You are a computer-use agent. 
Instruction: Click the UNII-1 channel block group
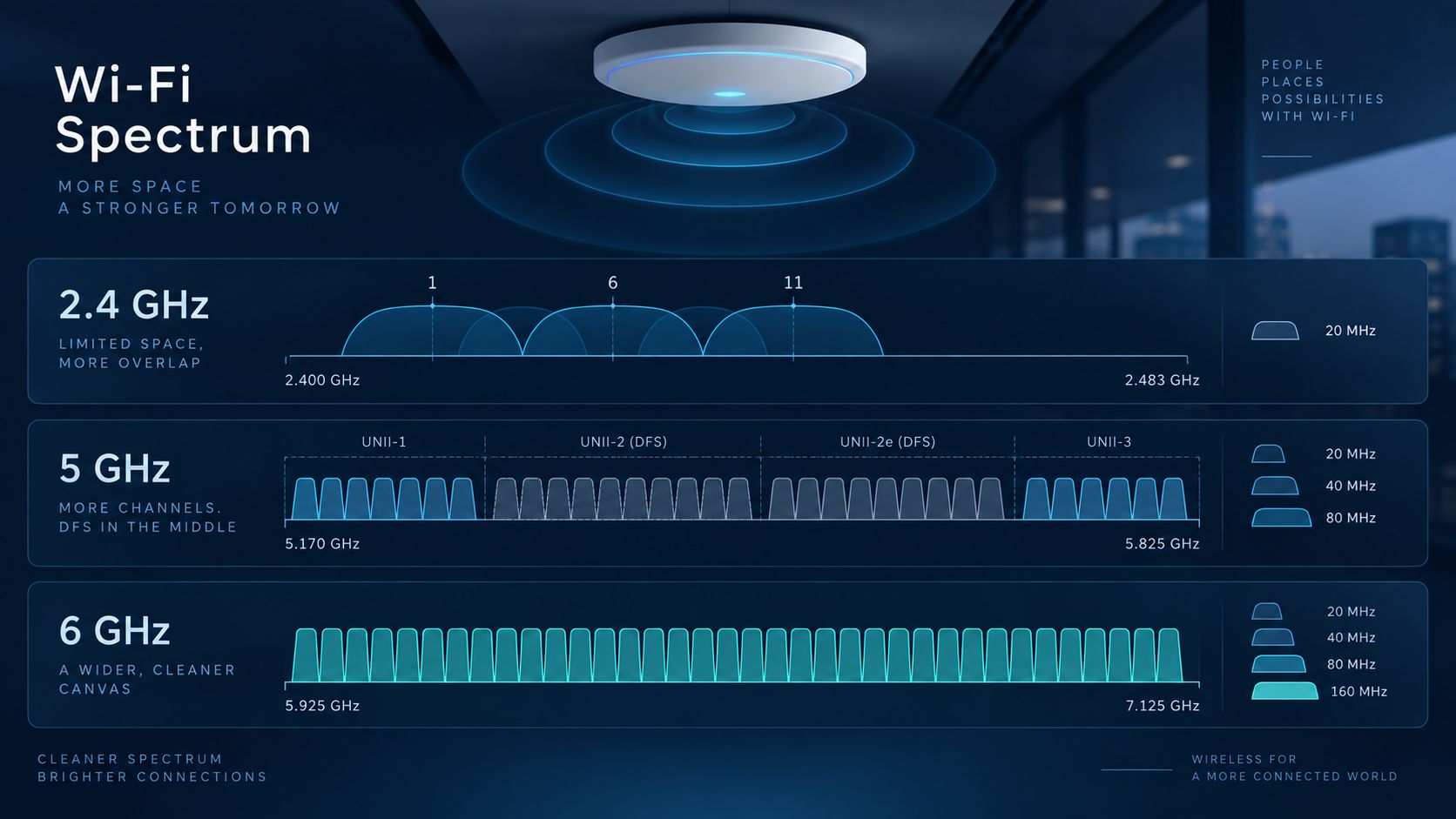384,499
